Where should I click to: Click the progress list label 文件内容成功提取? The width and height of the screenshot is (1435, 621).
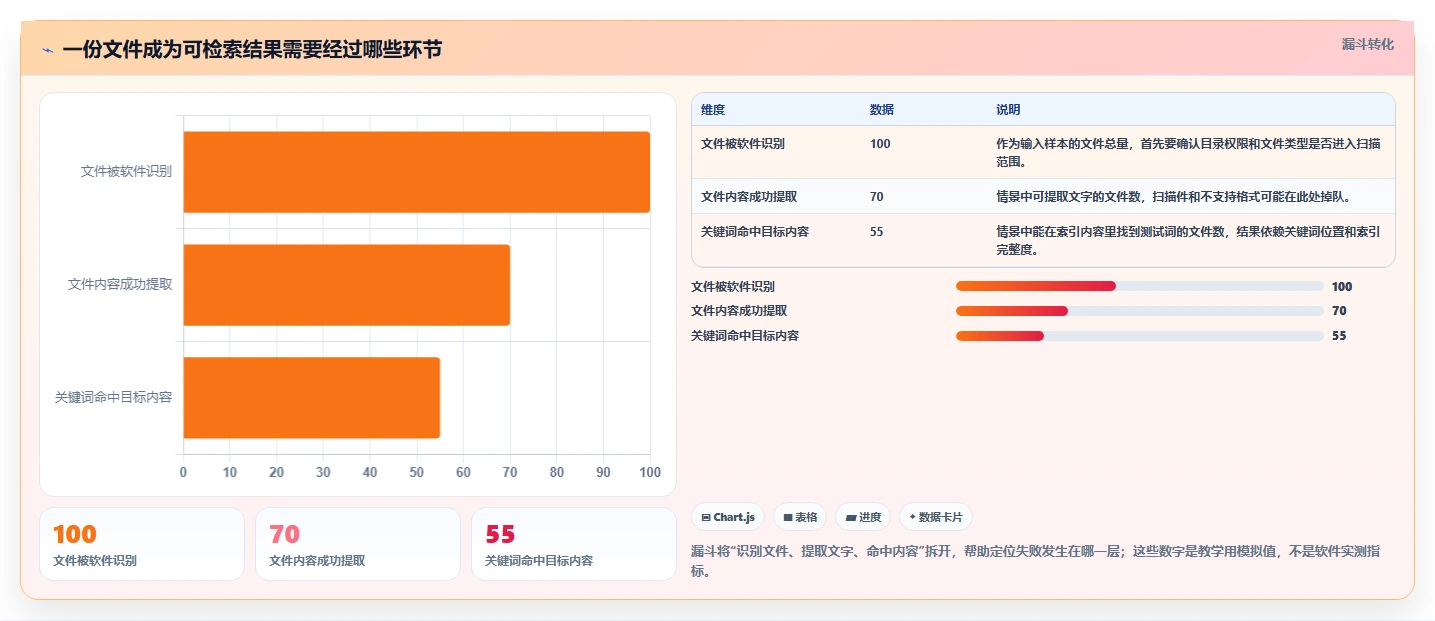pyautogui.click(x=739, y=311)
